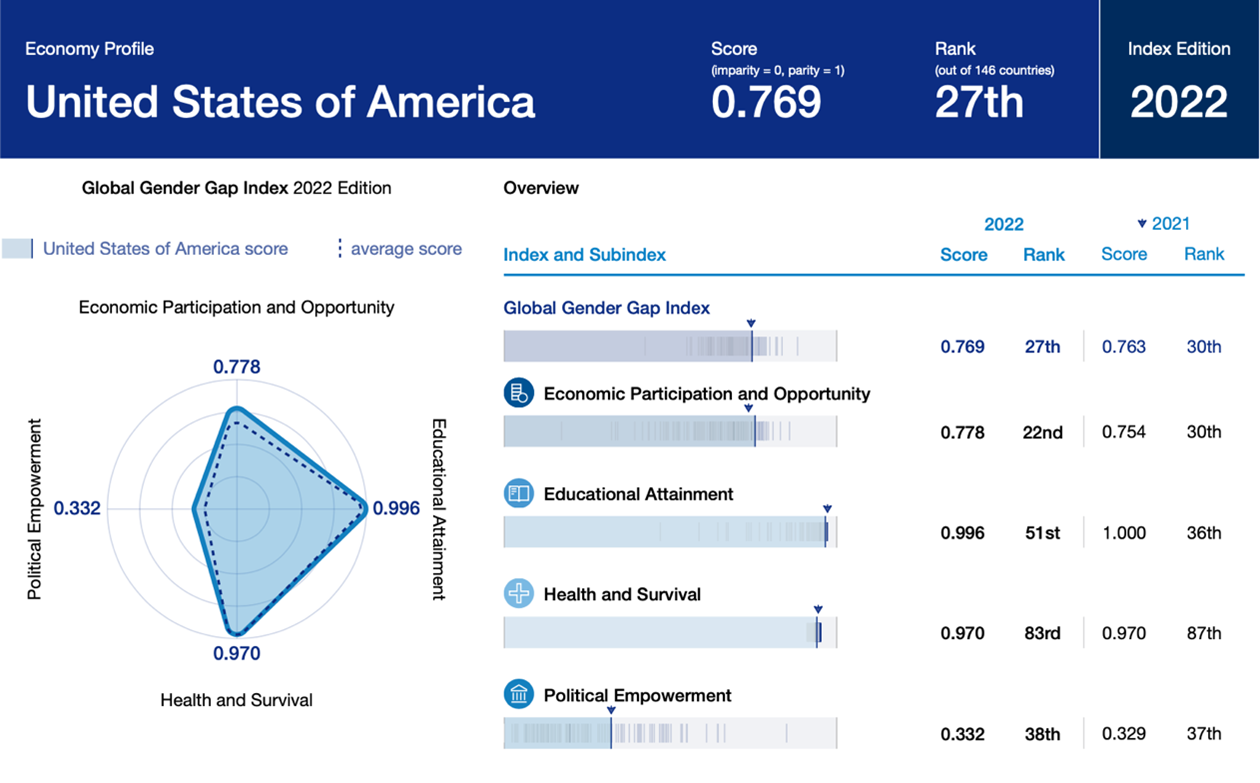1260x783 pixels.
Task: Click the 2021 column sort arrow
Action: tap(1142, 224)
